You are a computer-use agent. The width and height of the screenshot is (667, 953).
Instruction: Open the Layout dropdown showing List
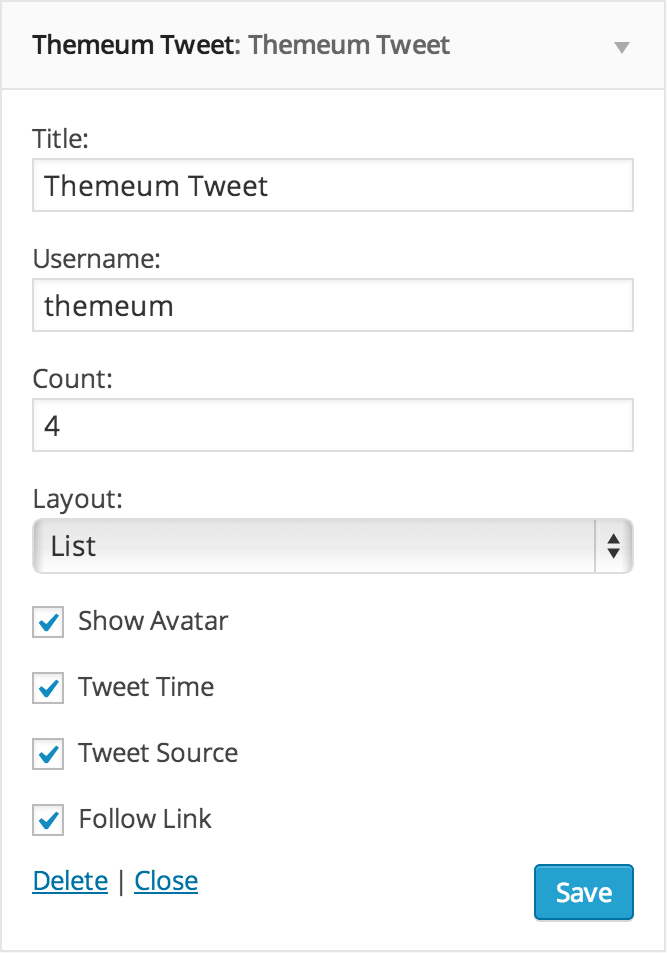(333, 546)
